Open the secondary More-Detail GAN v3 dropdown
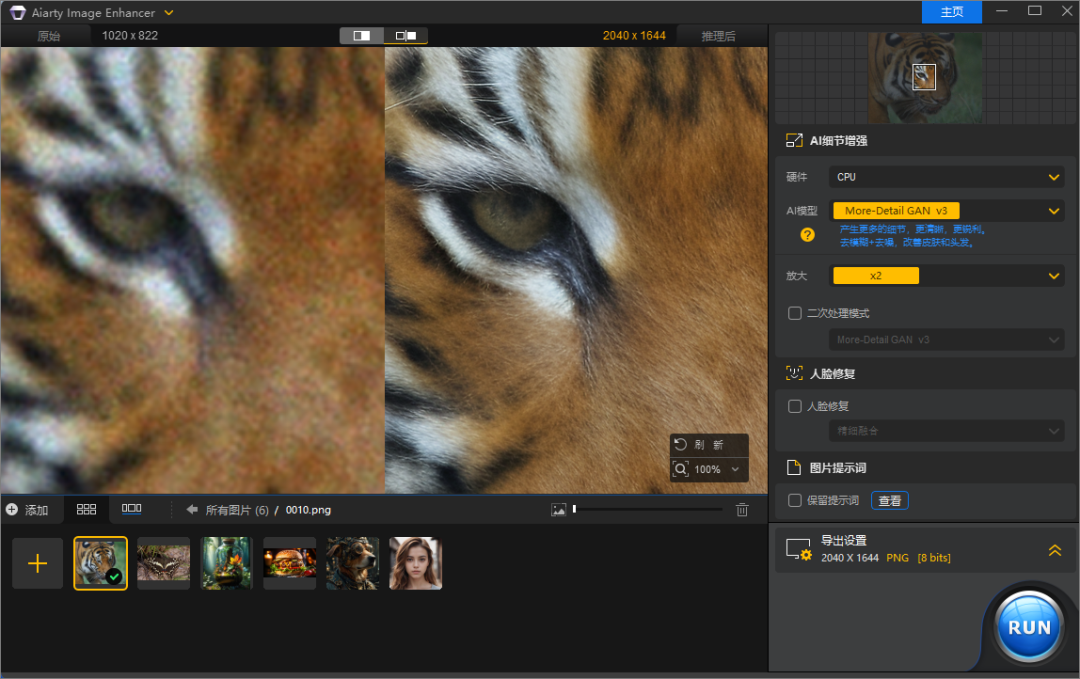Viewport: 1080px width, 679px height. click(946, 340)
